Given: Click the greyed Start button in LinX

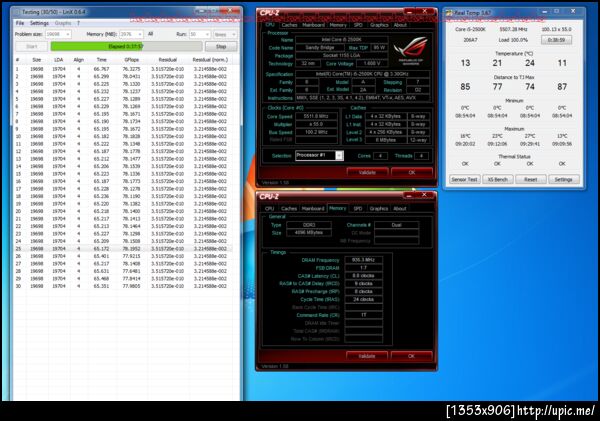Looking at the screenshot, I should (x=31, y=47).
